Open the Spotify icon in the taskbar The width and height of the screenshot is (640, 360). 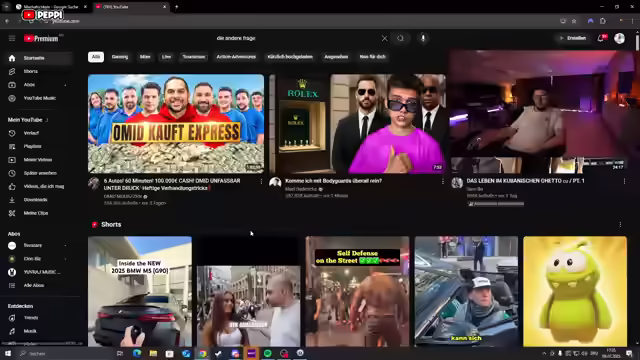coord(268,353)
